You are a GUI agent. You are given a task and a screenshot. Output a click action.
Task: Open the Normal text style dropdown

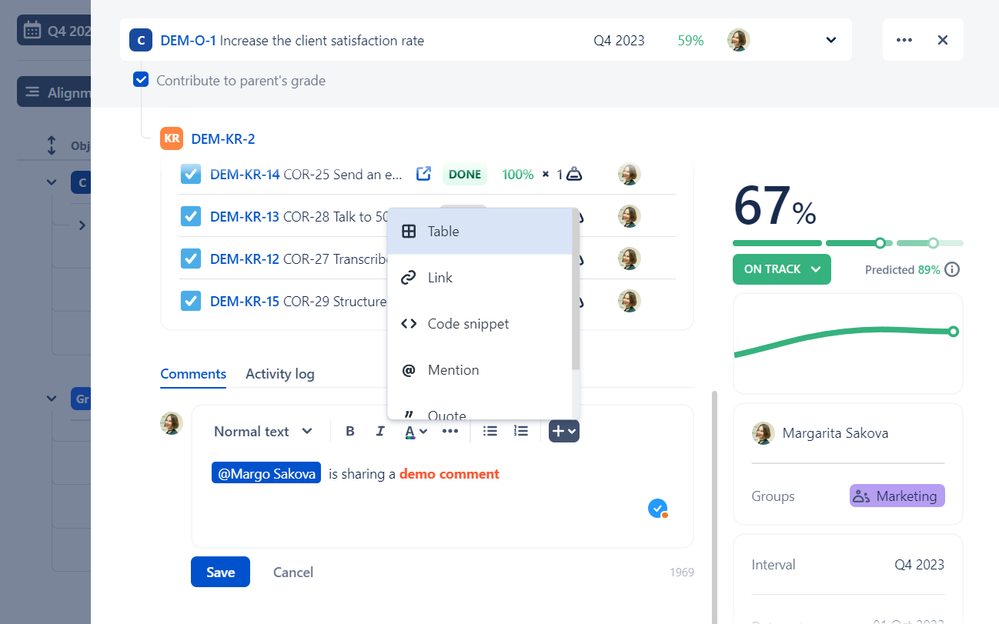pyautogui.click(x=263, y=432)
